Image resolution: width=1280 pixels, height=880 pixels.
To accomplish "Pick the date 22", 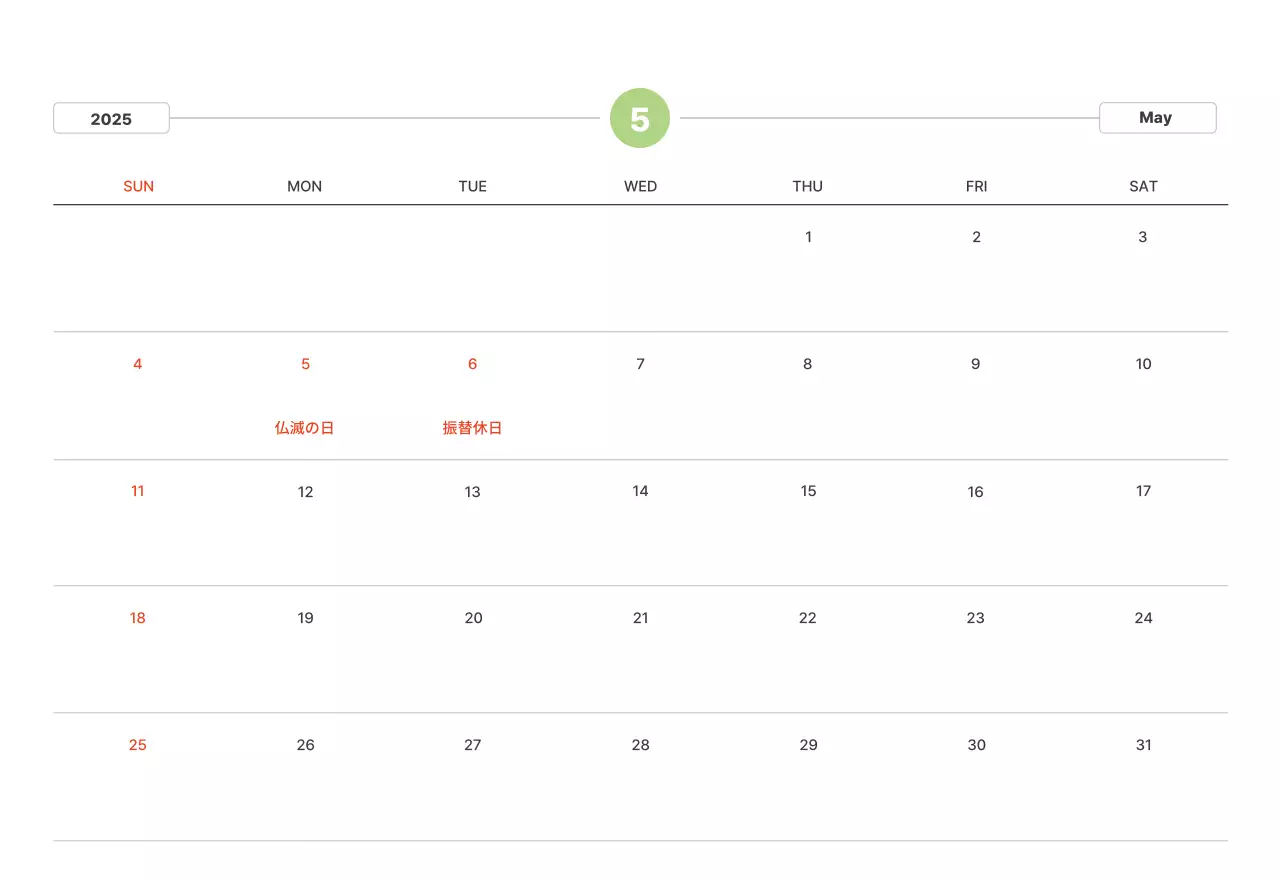I will pyautogui.click(x=808, y=618).
